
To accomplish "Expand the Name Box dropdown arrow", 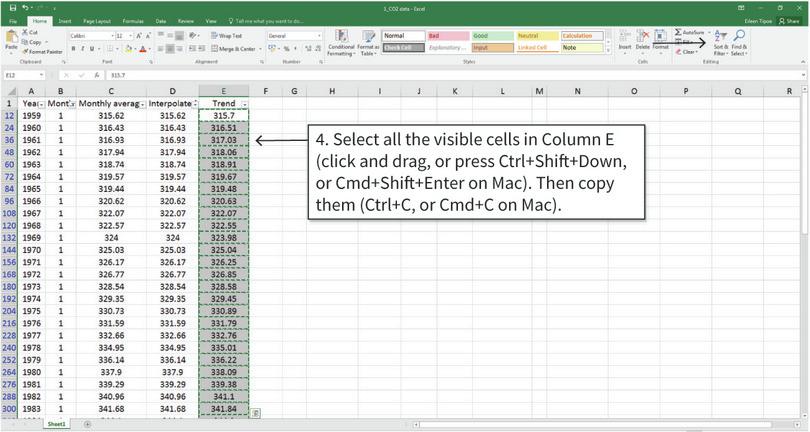I will tap(41, 75).
